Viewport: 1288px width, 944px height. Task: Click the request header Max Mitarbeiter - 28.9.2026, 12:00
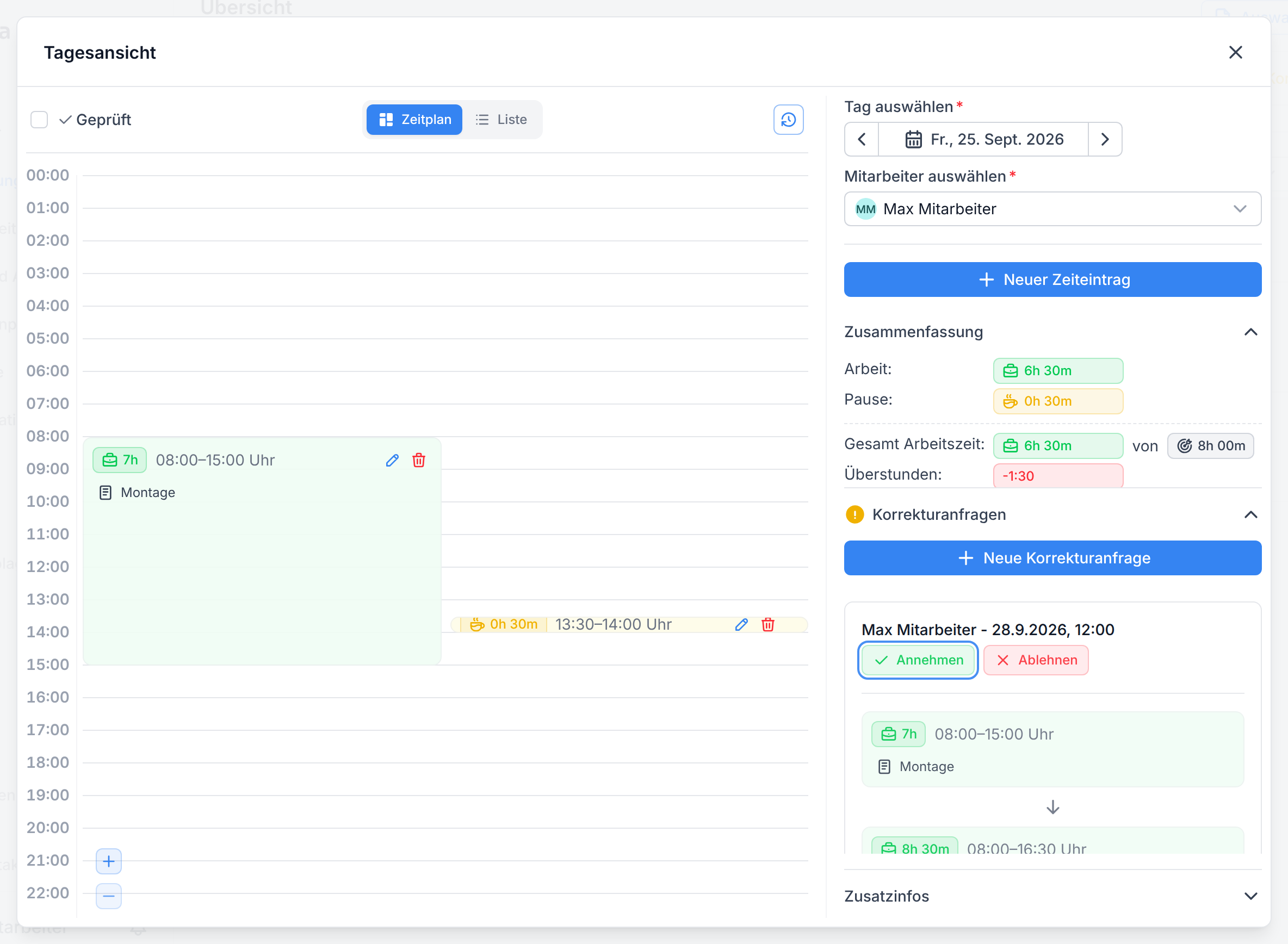(988, 630)
